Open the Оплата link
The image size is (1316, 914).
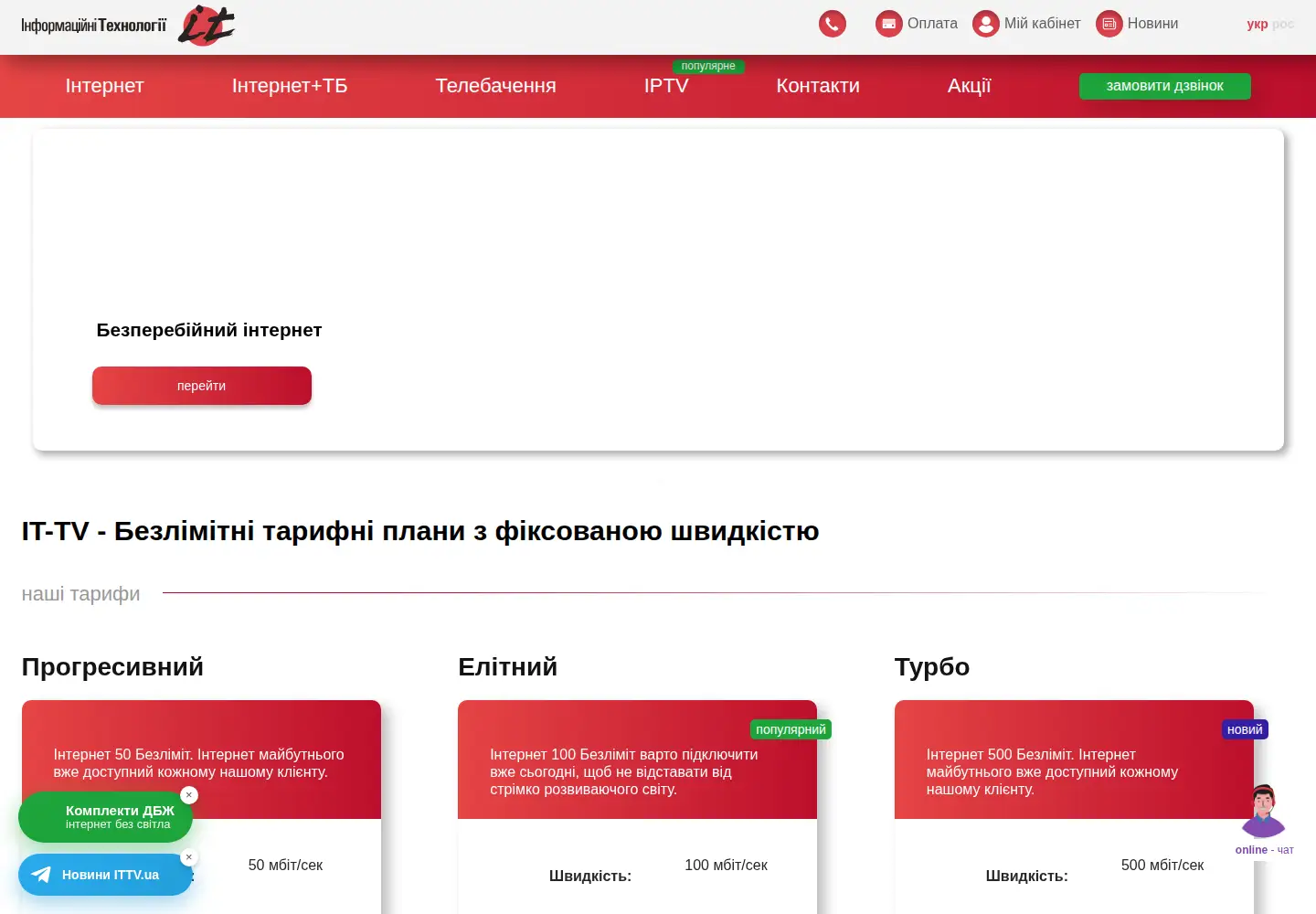point(932,24)
